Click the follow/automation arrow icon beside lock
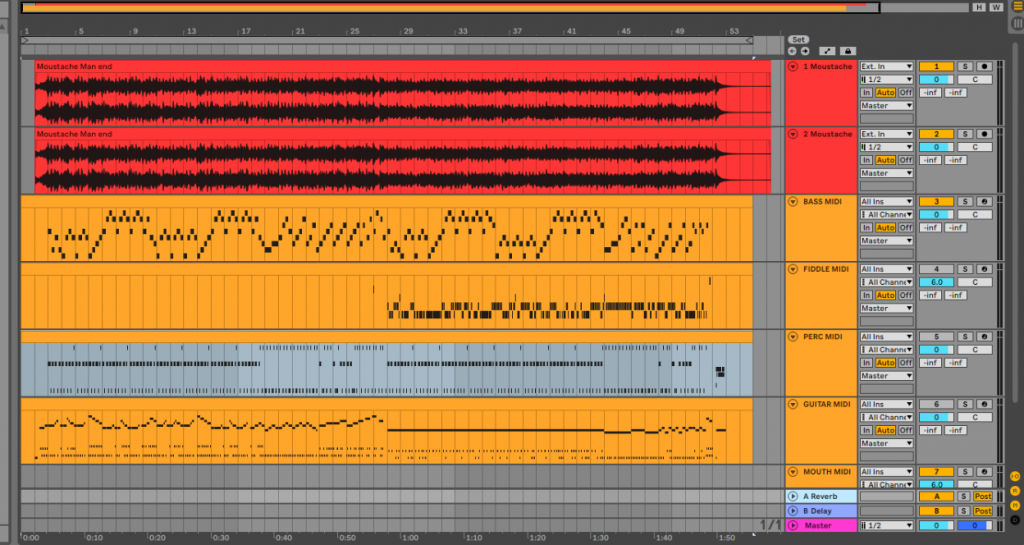 pyautogui.click(x=827, y=50)
